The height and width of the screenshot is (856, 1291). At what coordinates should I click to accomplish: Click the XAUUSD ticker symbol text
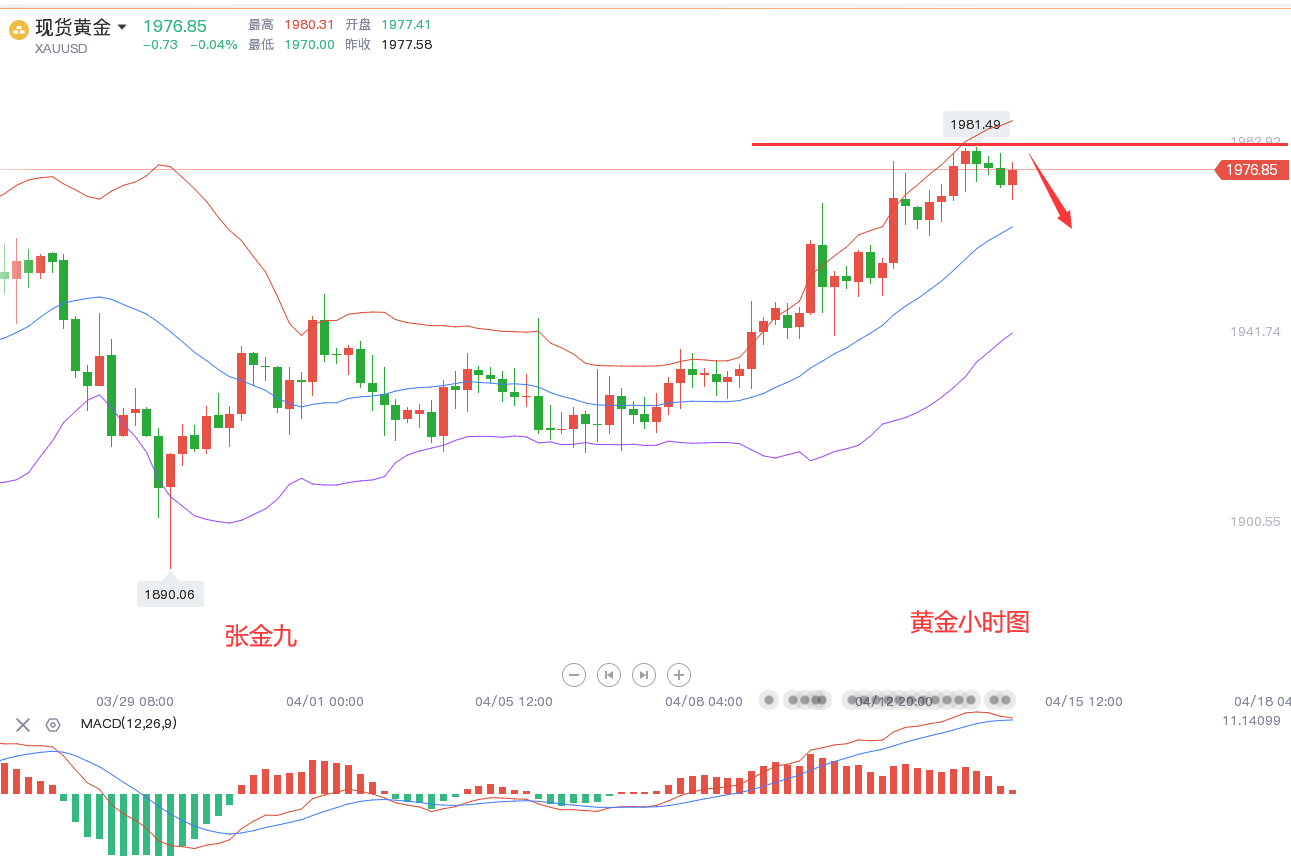tap(61, 48)
